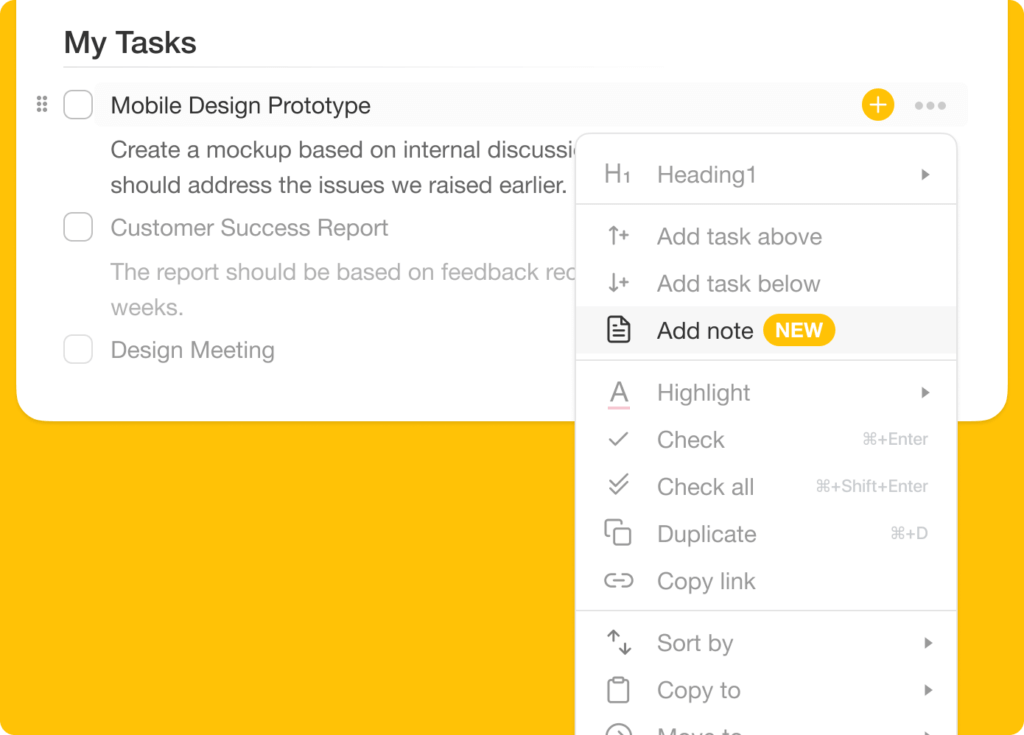This screenshot has width=1024, height=735.
Task: Tick the Customer Success Report checkbox
Action: pos(78,228)
